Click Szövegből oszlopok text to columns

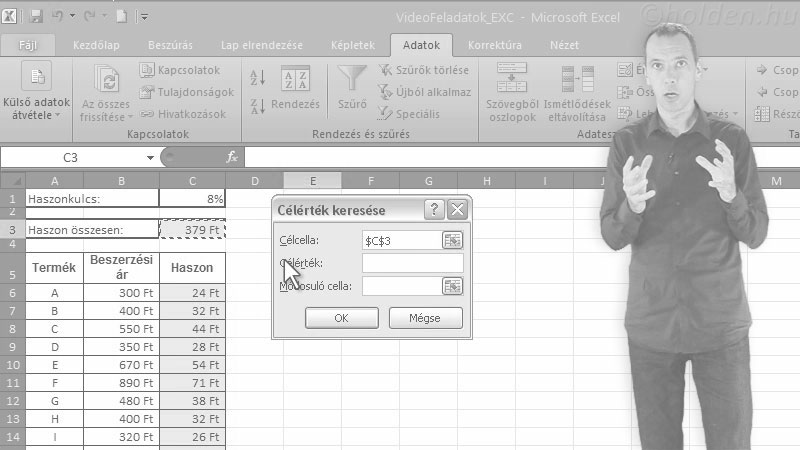(x=512, y=92)
